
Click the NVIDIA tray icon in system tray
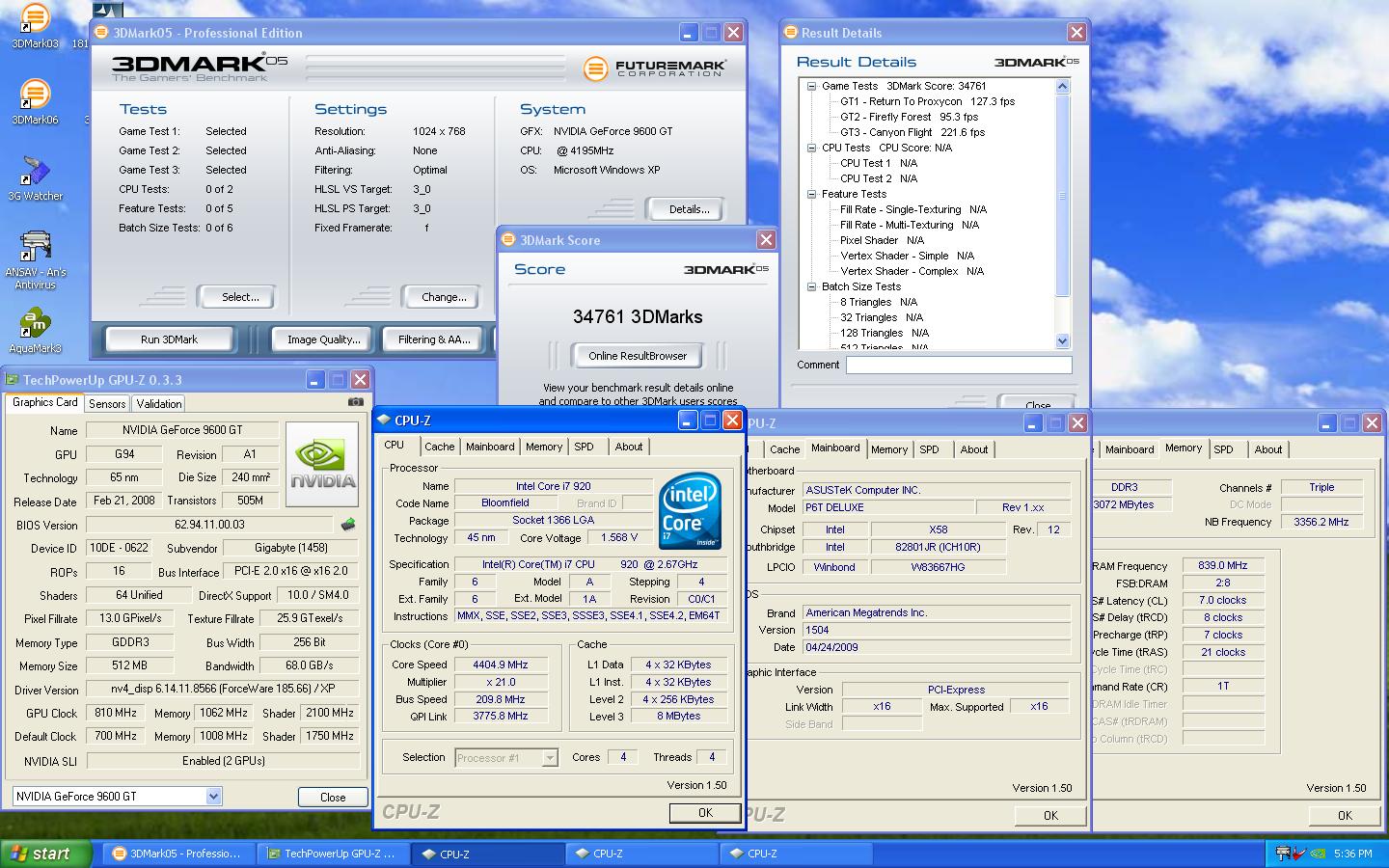point(1317,854)
